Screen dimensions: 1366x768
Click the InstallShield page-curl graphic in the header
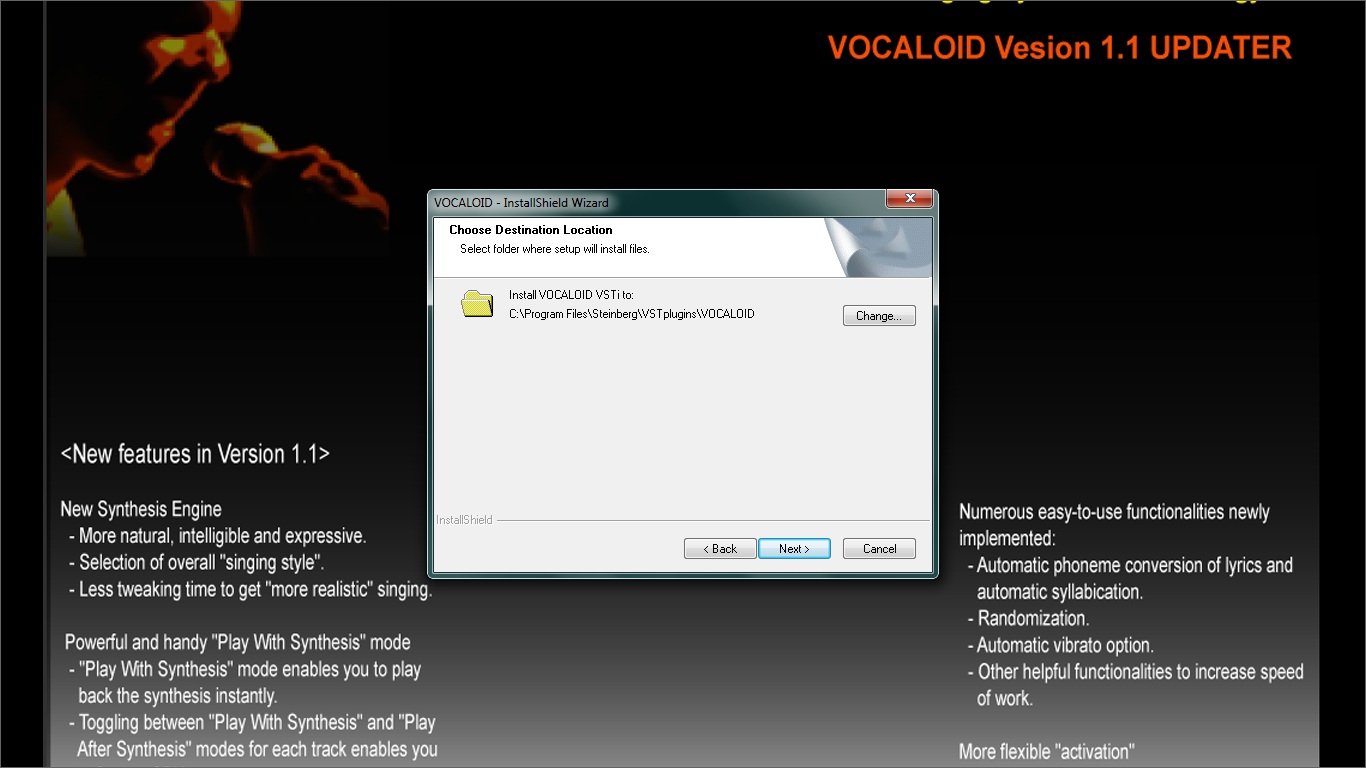click(x=878, y=247)
